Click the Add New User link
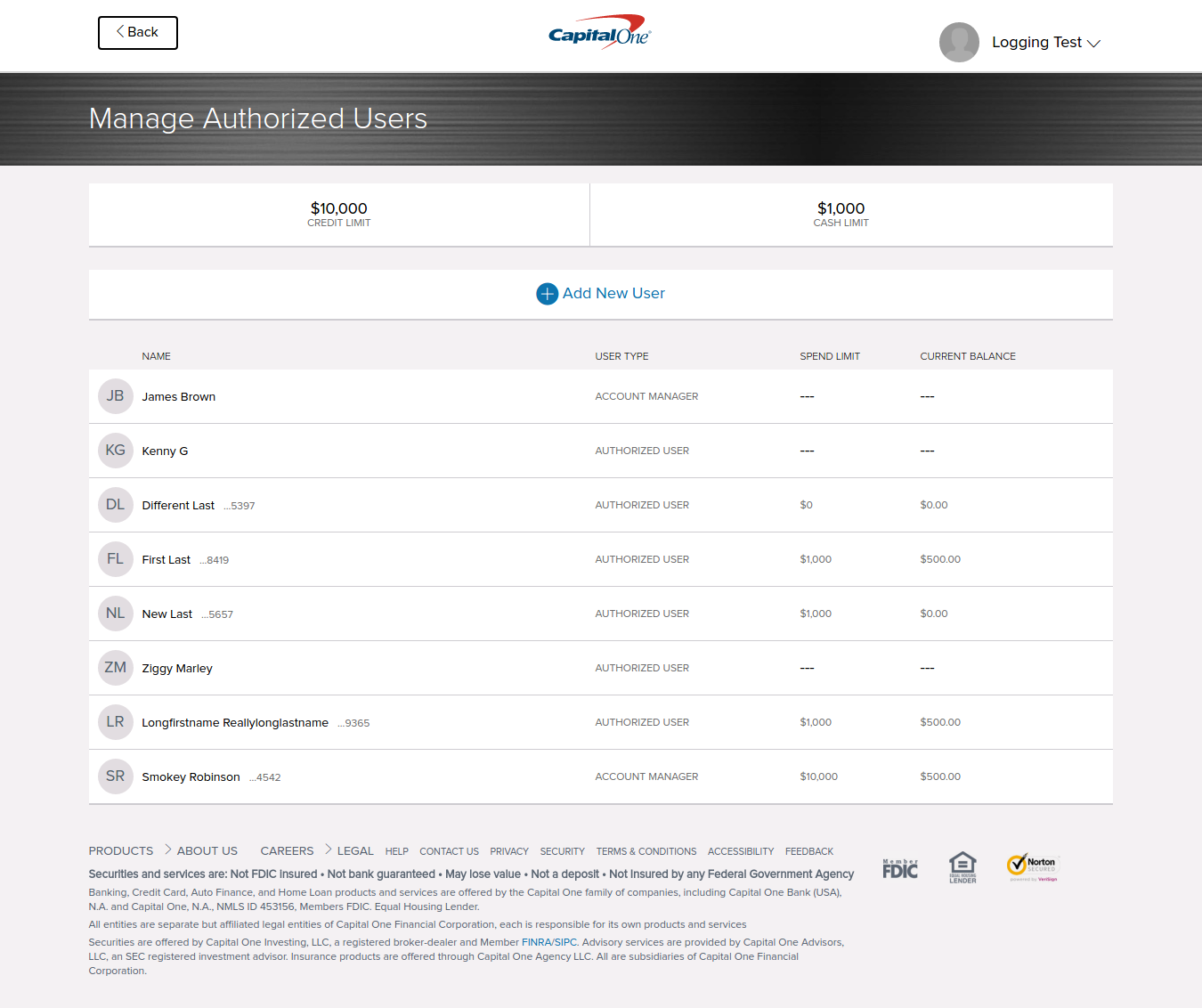The image size is (1202, 1008). pos(613,294)
